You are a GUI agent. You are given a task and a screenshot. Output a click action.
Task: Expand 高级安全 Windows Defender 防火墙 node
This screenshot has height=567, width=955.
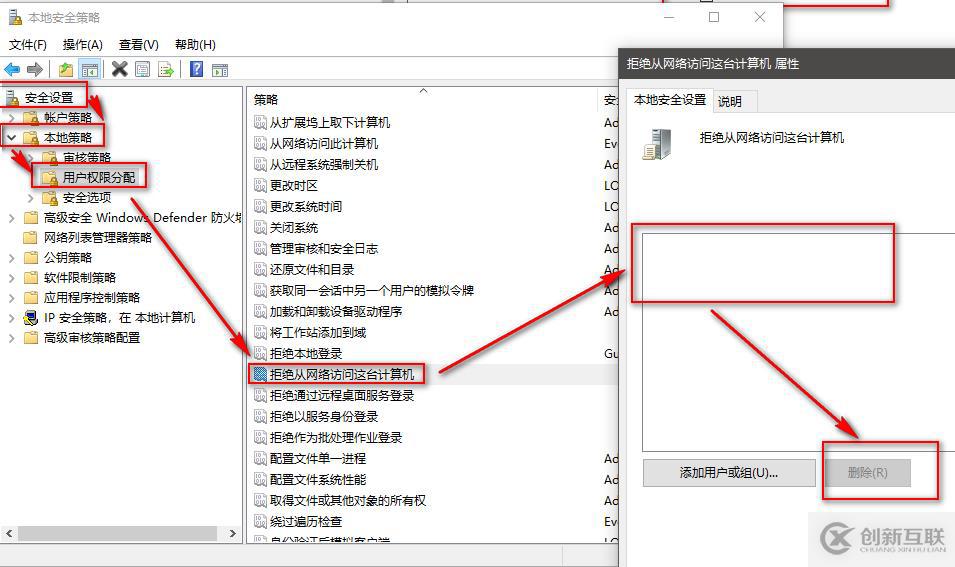tap(12, 217)
